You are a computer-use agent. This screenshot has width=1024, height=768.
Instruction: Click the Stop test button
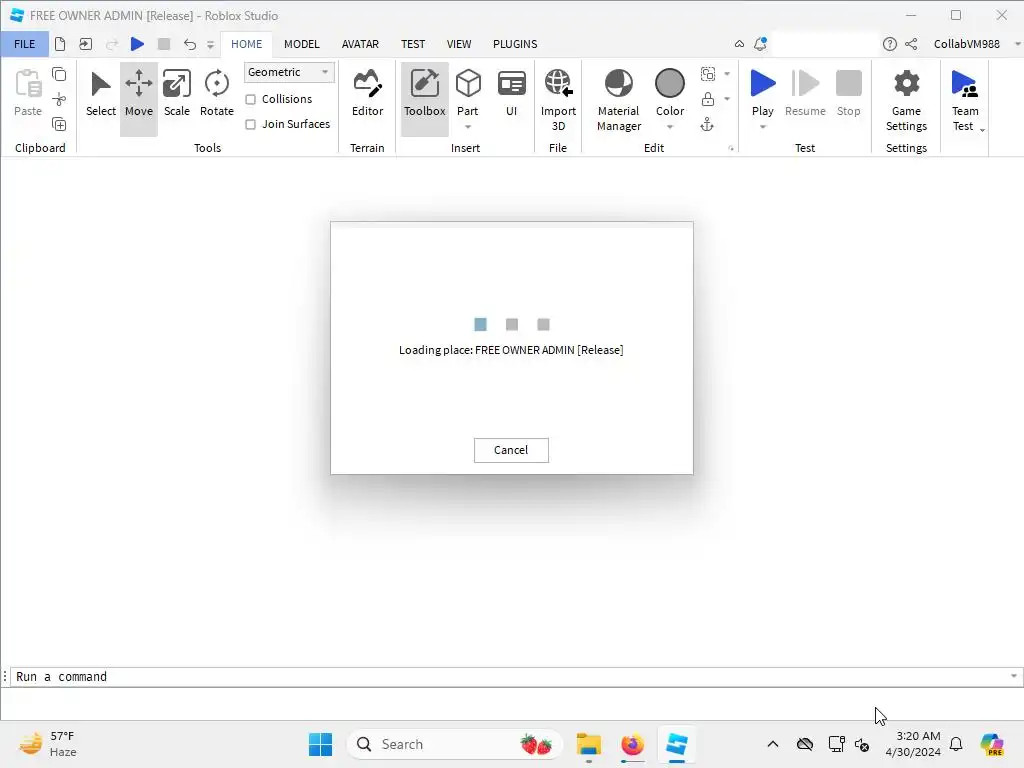[848, 93]
